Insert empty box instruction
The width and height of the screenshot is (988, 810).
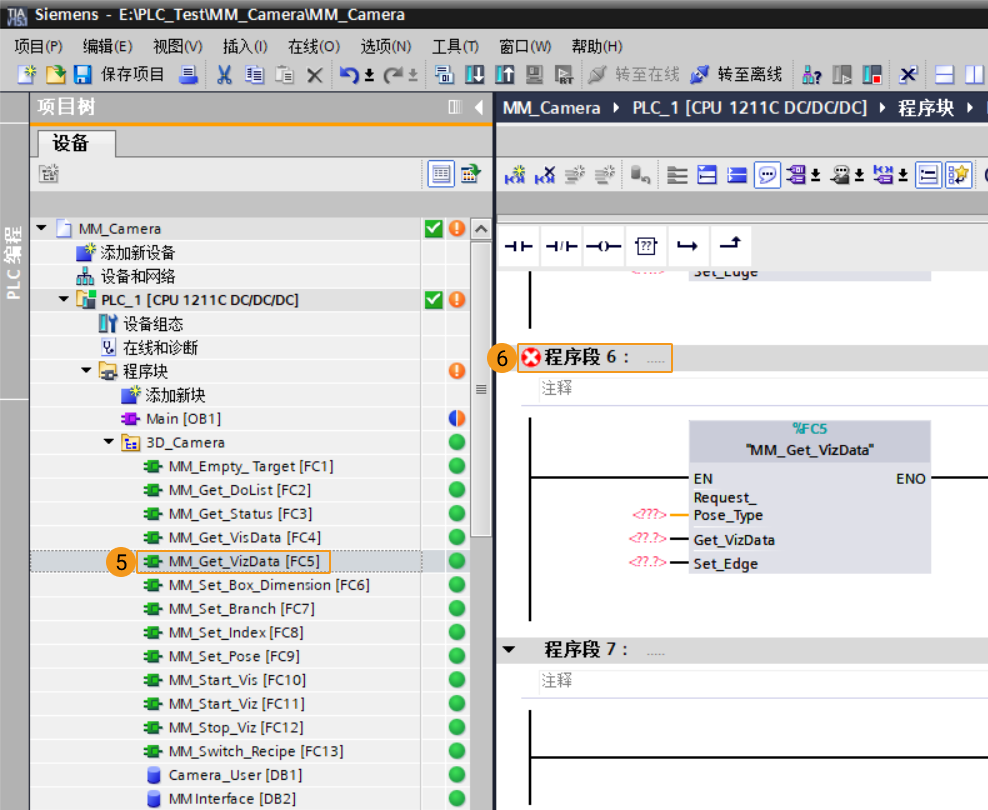click(x=646, y=246)
